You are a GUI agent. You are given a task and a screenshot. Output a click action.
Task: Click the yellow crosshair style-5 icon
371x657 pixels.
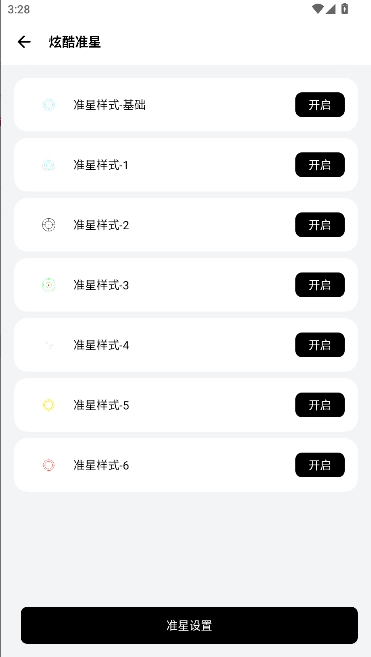[x=49, y=405]
